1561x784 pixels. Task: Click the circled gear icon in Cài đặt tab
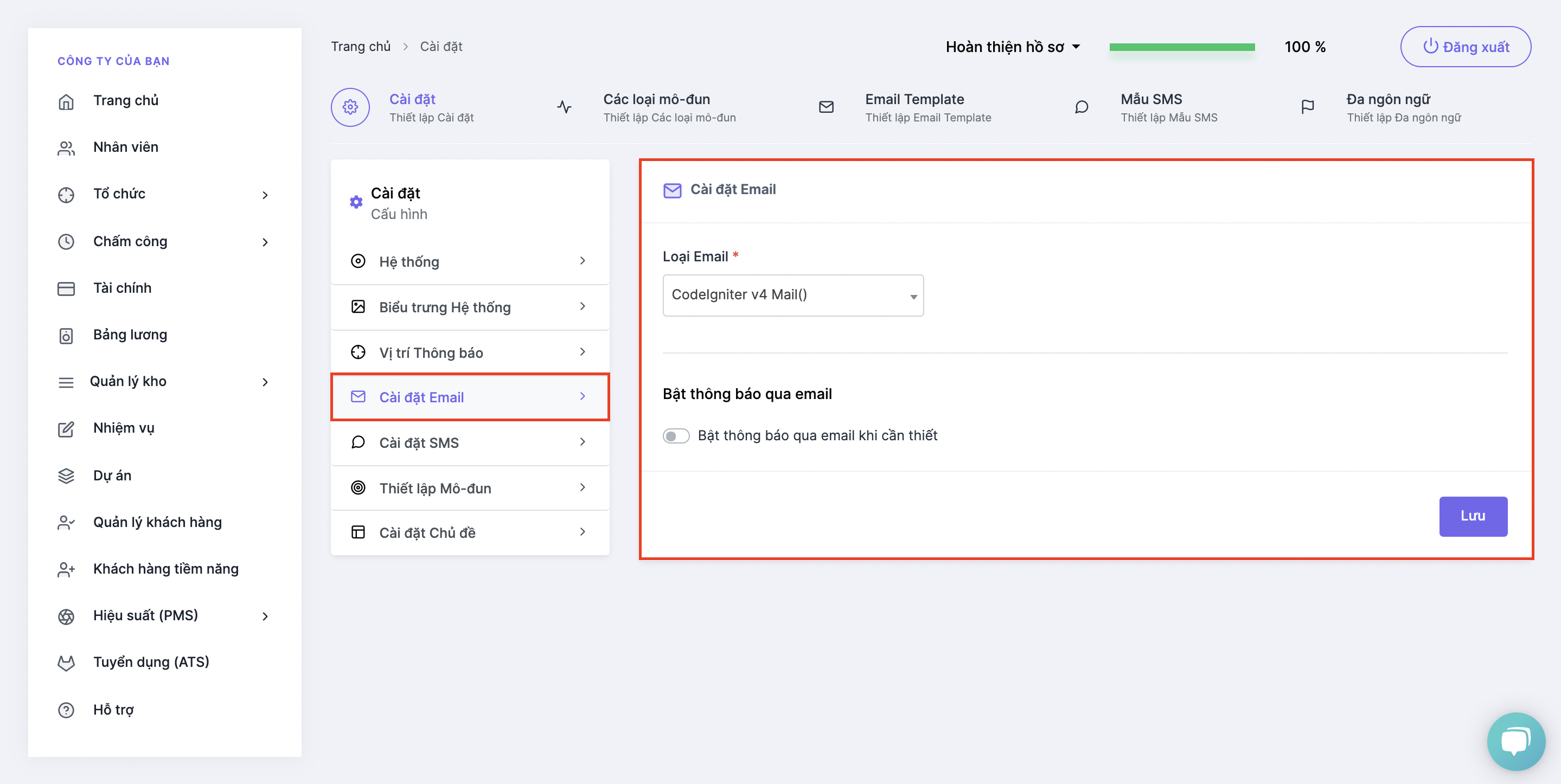tap(350, 107)
